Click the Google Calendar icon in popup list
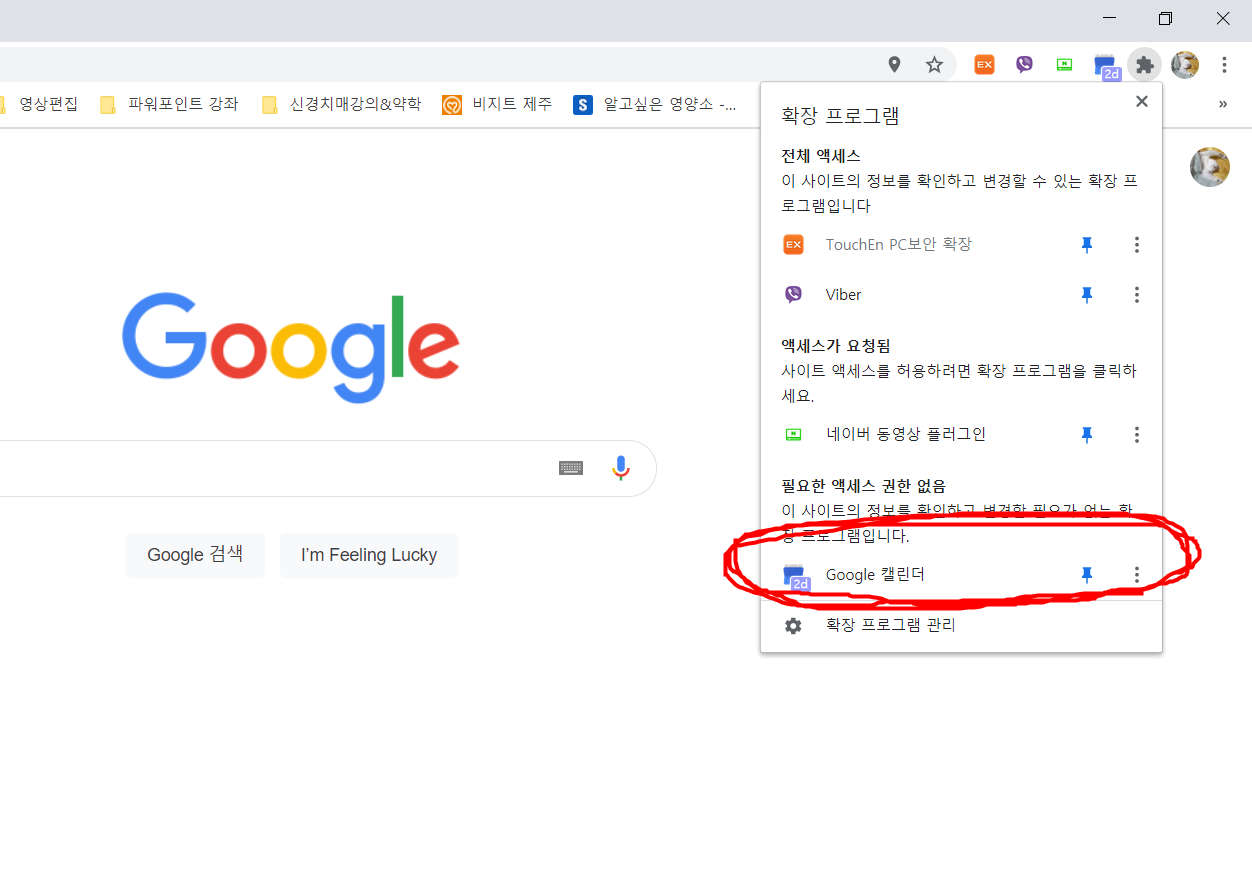This screenshot has height=876, width=1252. pos(796,577)
